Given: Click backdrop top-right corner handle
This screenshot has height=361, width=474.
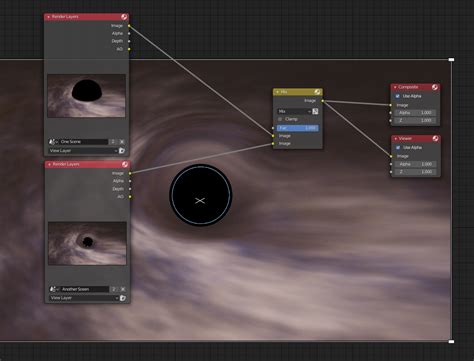Looking at the screenshot, I should click(451, 60).
